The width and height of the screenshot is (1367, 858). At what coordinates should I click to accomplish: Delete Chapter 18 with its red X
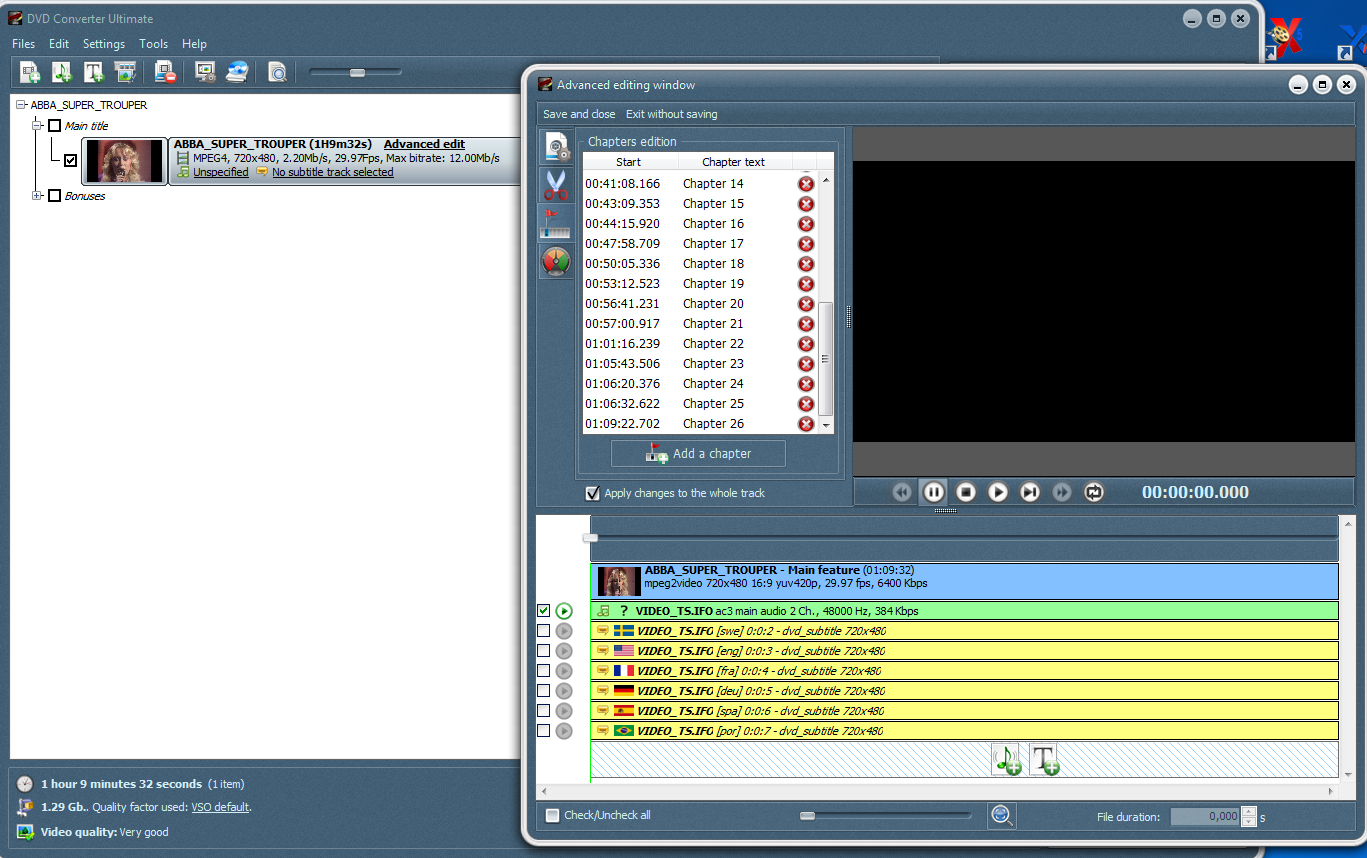(806, 264)
